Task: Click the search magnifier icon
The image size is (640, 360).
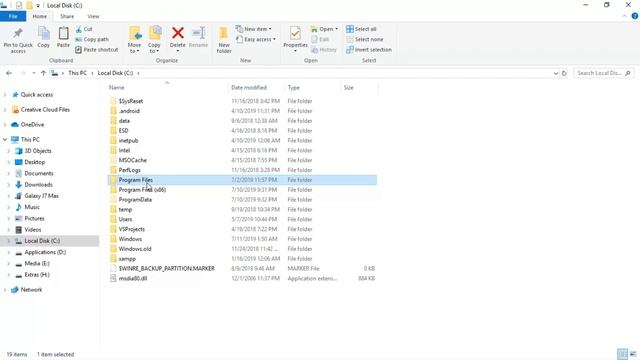Action: coord(628,73)
